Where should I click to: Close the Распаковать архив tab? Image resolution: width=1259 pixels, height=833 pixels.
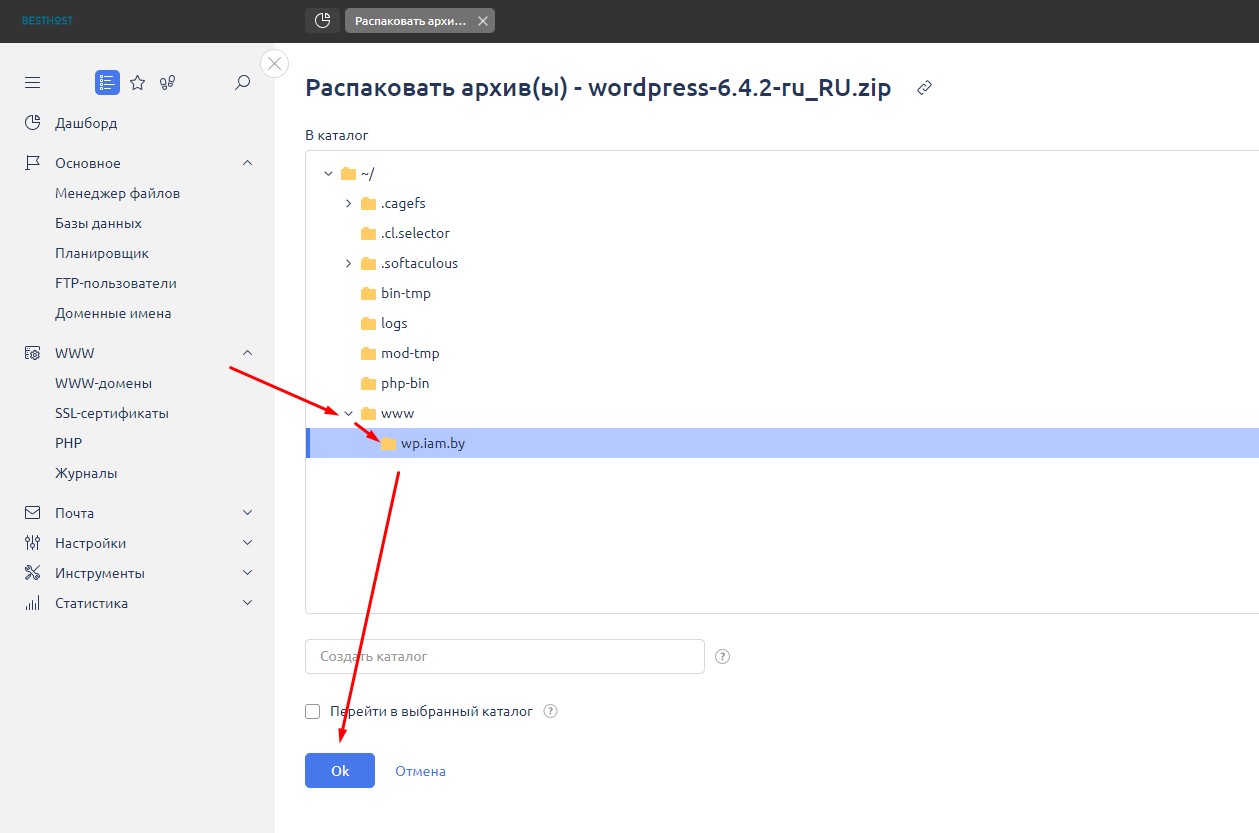[x=483, y=21]
